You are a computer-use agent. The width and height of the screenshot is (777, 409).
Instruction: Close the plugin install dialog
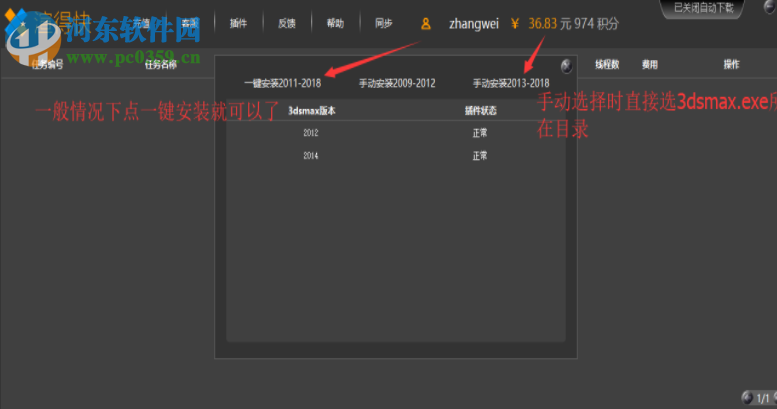point(566,65)
